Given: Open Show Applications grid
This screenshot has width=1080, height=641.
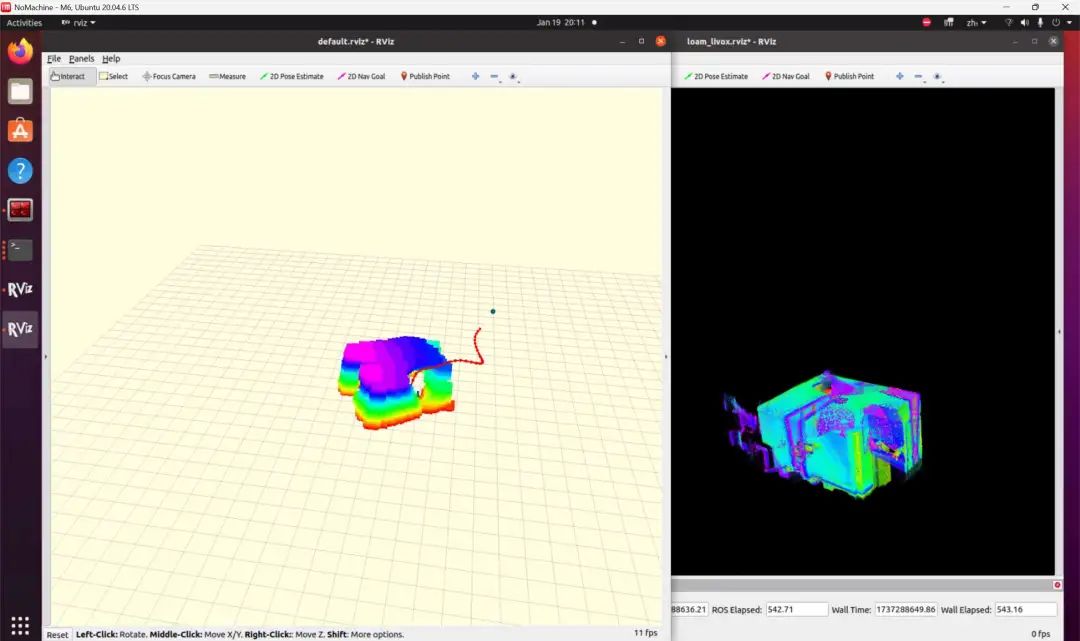Looking at the screenshot, I should point(20,625).
